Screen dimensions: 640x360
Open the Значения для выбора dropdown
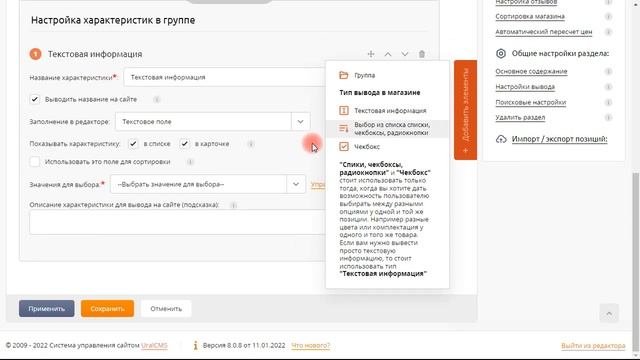(208, 184)
